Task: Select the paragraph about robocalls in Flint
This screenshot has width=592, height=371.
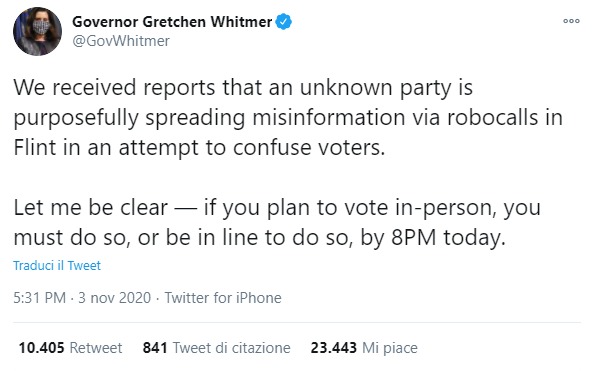Action: tap(288, 117)
